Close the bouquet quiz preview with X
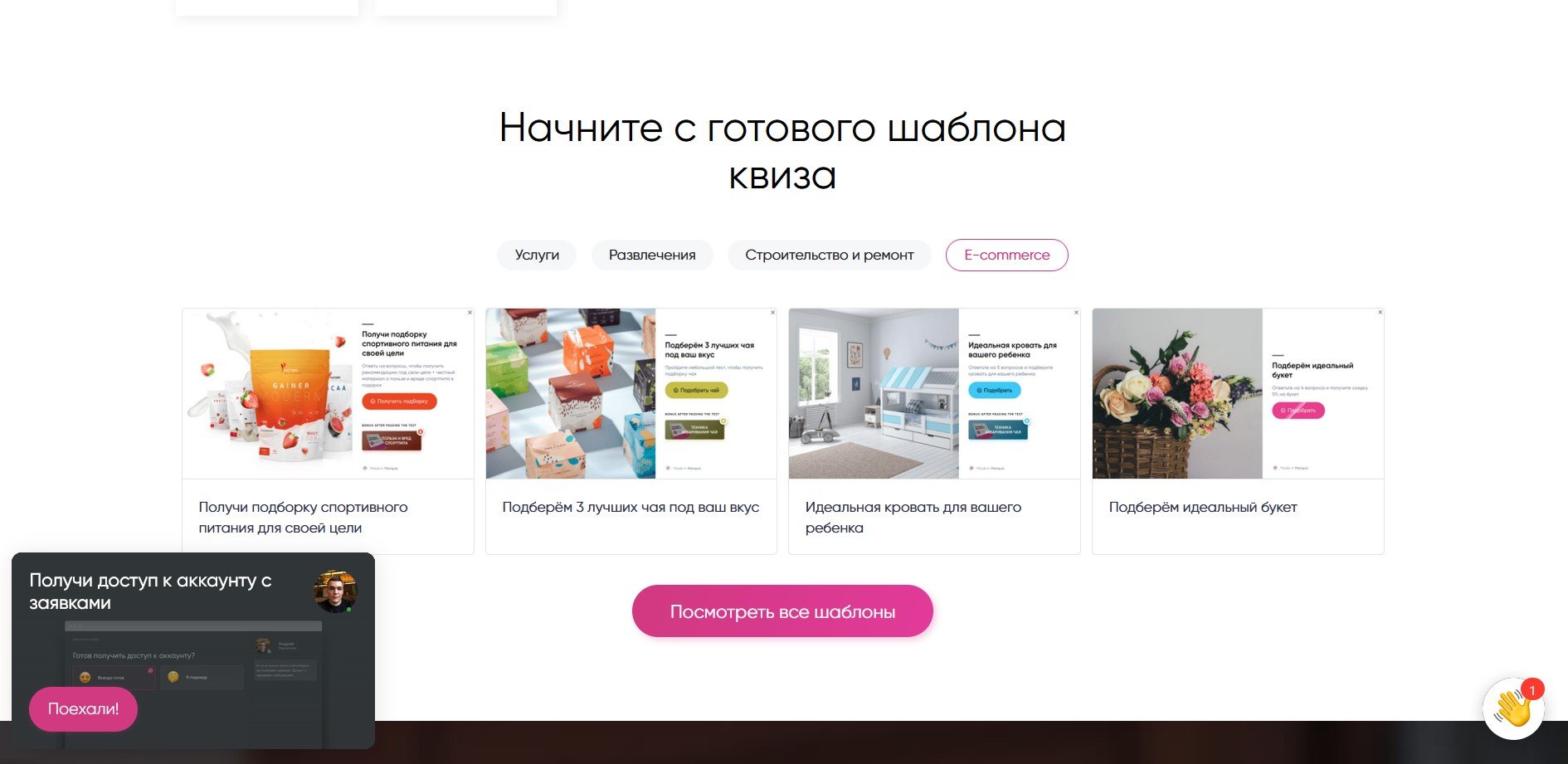The image size is (1568, 764). [x=1380, y=313]
